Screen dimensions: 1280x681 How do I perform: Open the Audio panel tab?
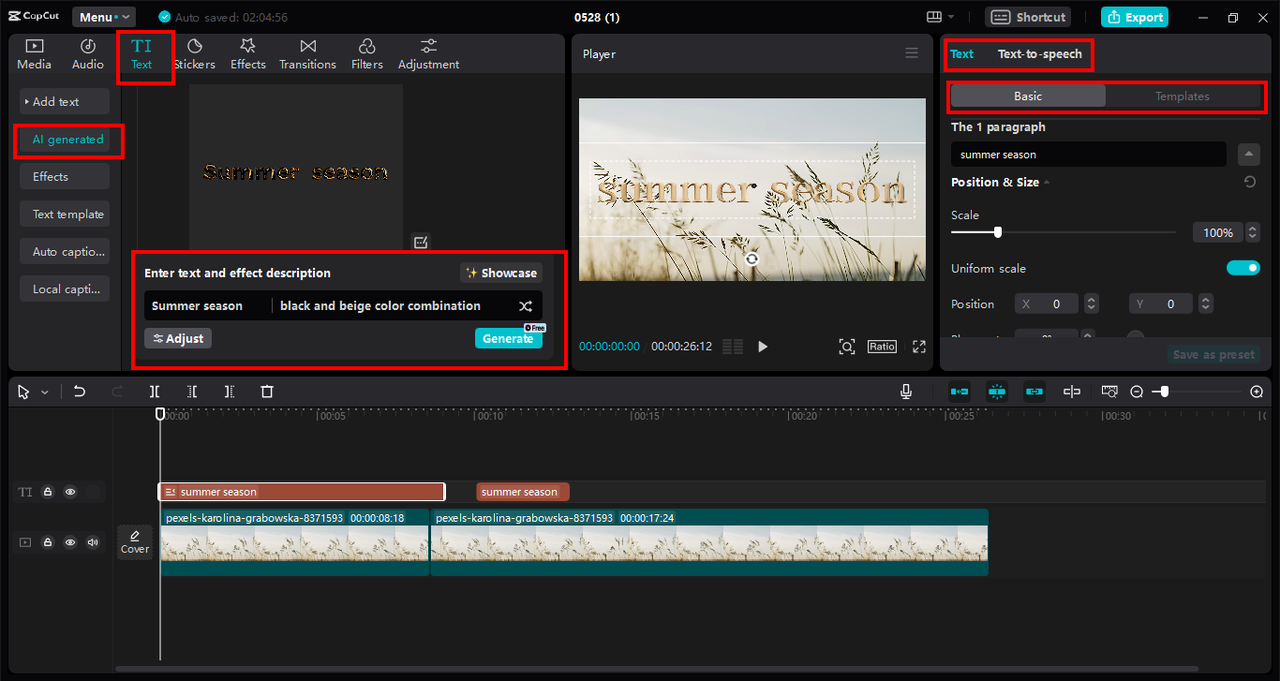point(88,54)
